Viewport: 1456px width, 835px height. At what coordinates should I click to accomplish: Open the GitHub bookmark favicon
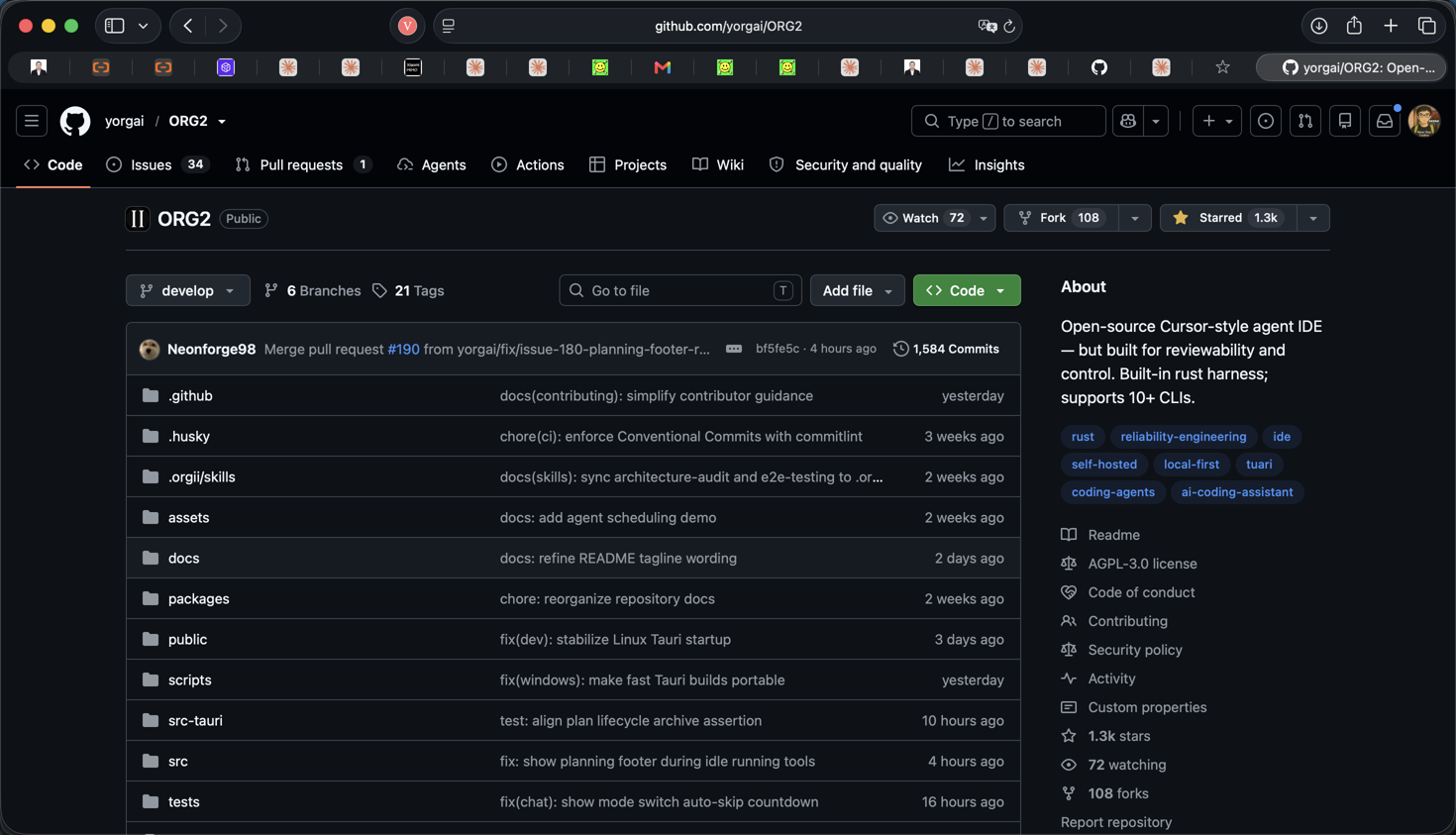(x=1099, y=67)
